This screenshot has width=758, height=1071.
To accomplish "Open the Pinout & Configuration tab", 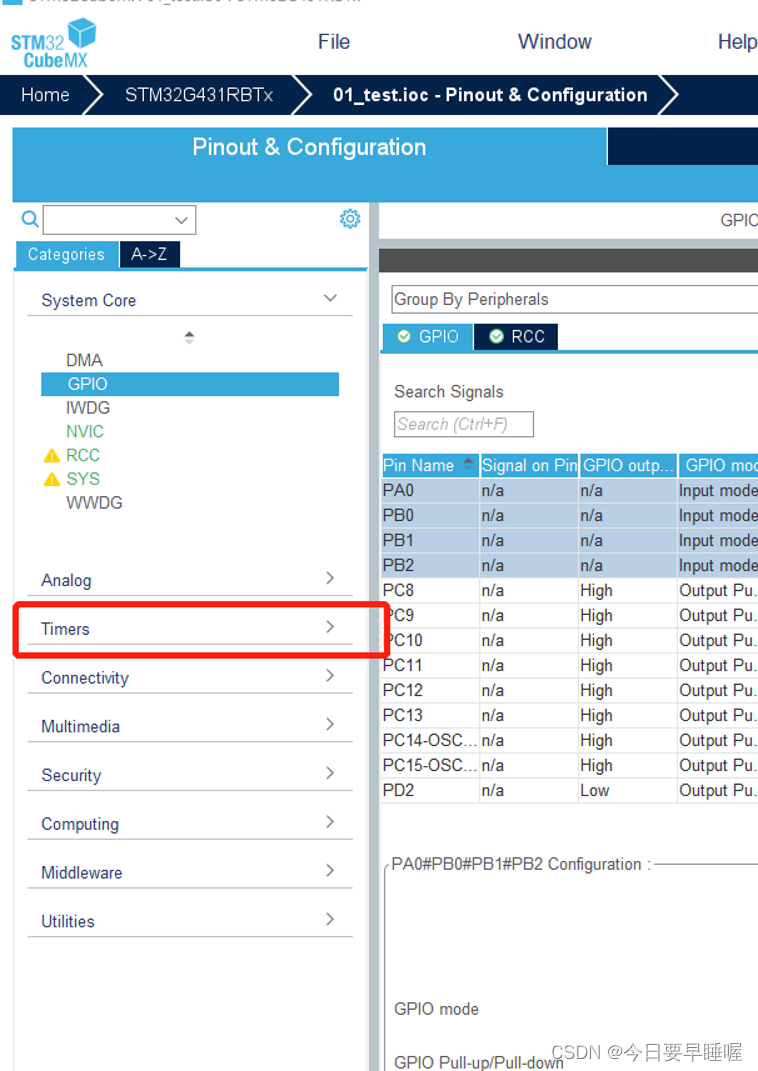I will [309, 147].
